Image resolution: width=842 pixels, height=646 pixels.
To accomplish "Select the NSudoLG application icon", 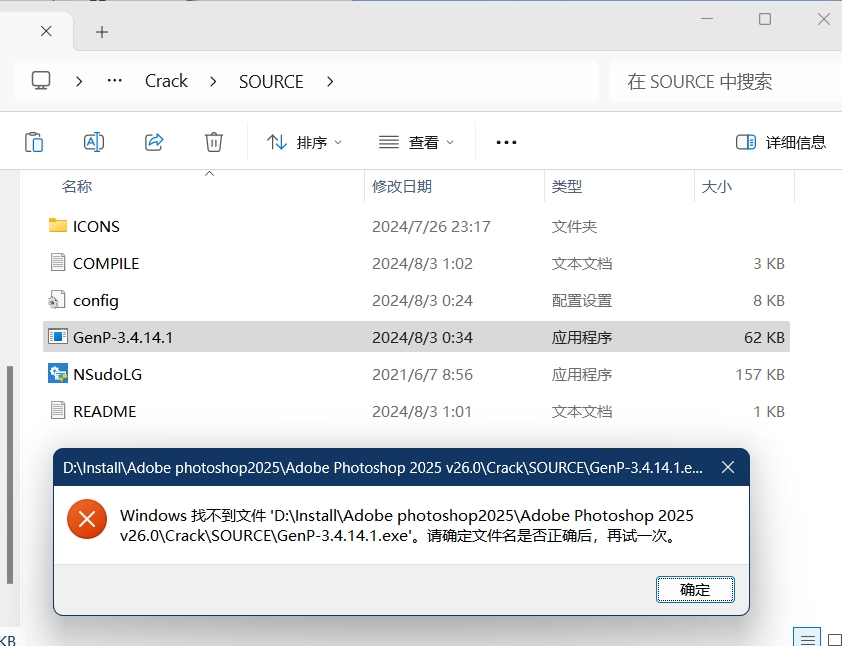I will (57, 374).
